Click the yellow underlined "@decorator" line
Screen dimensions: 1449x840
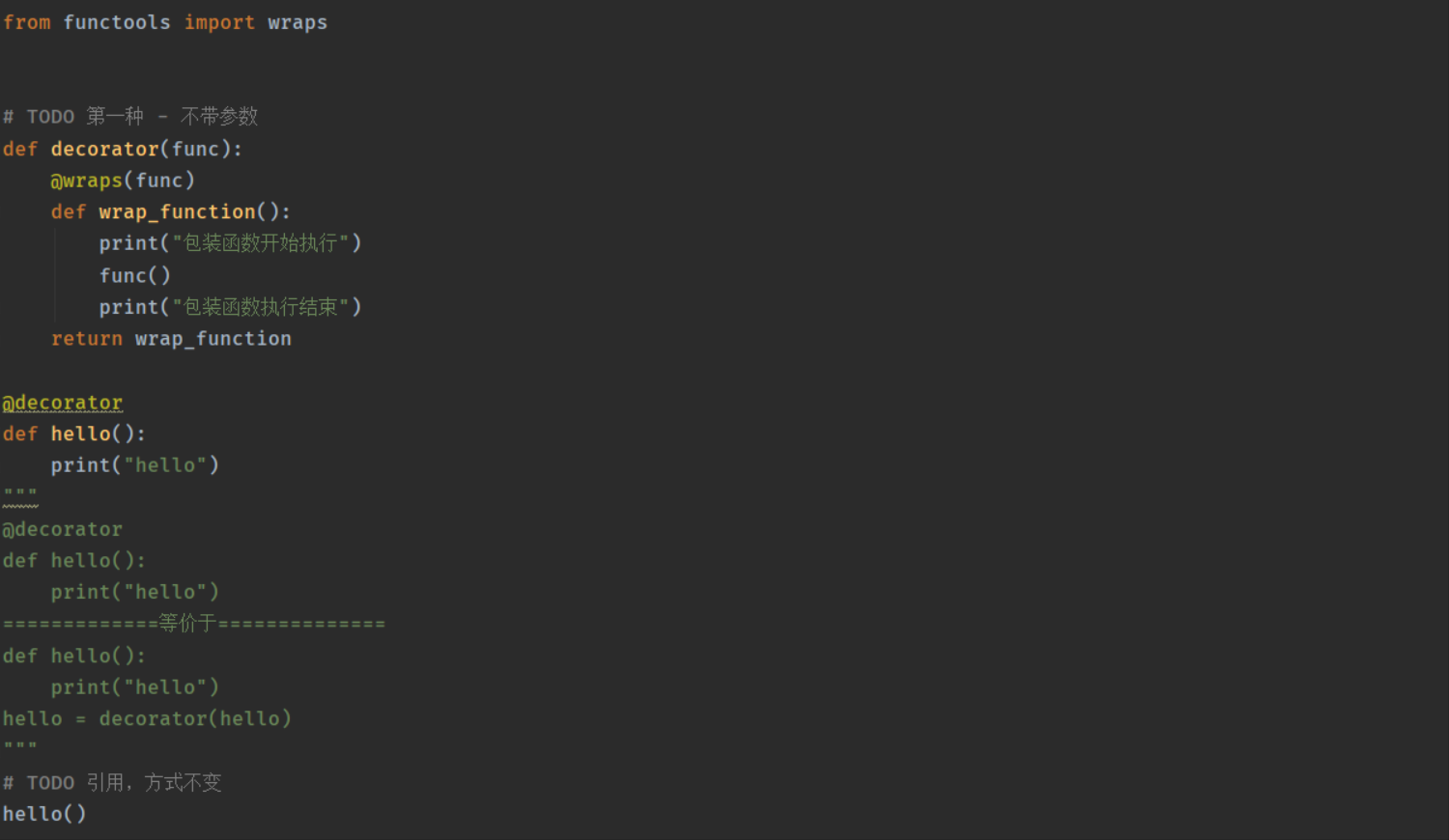pos(63,403)
